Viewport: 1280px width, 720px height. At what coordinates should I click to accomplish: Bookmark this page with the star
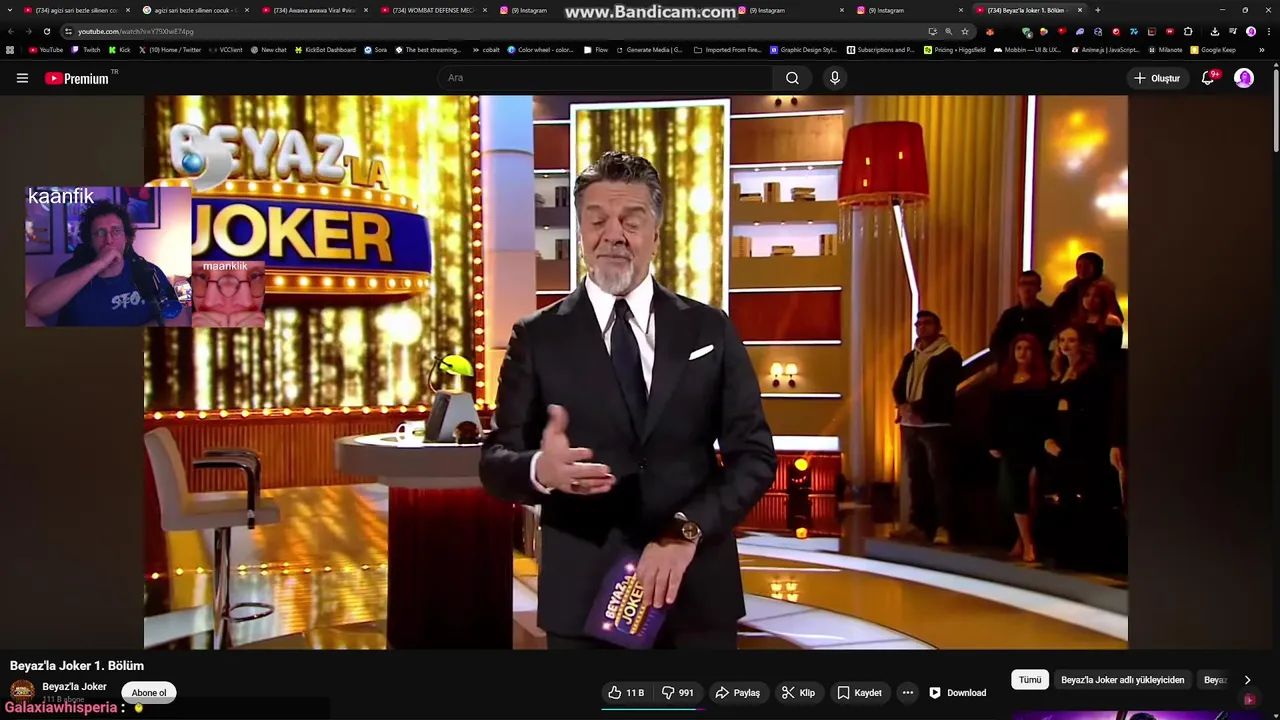pos(965,31)
